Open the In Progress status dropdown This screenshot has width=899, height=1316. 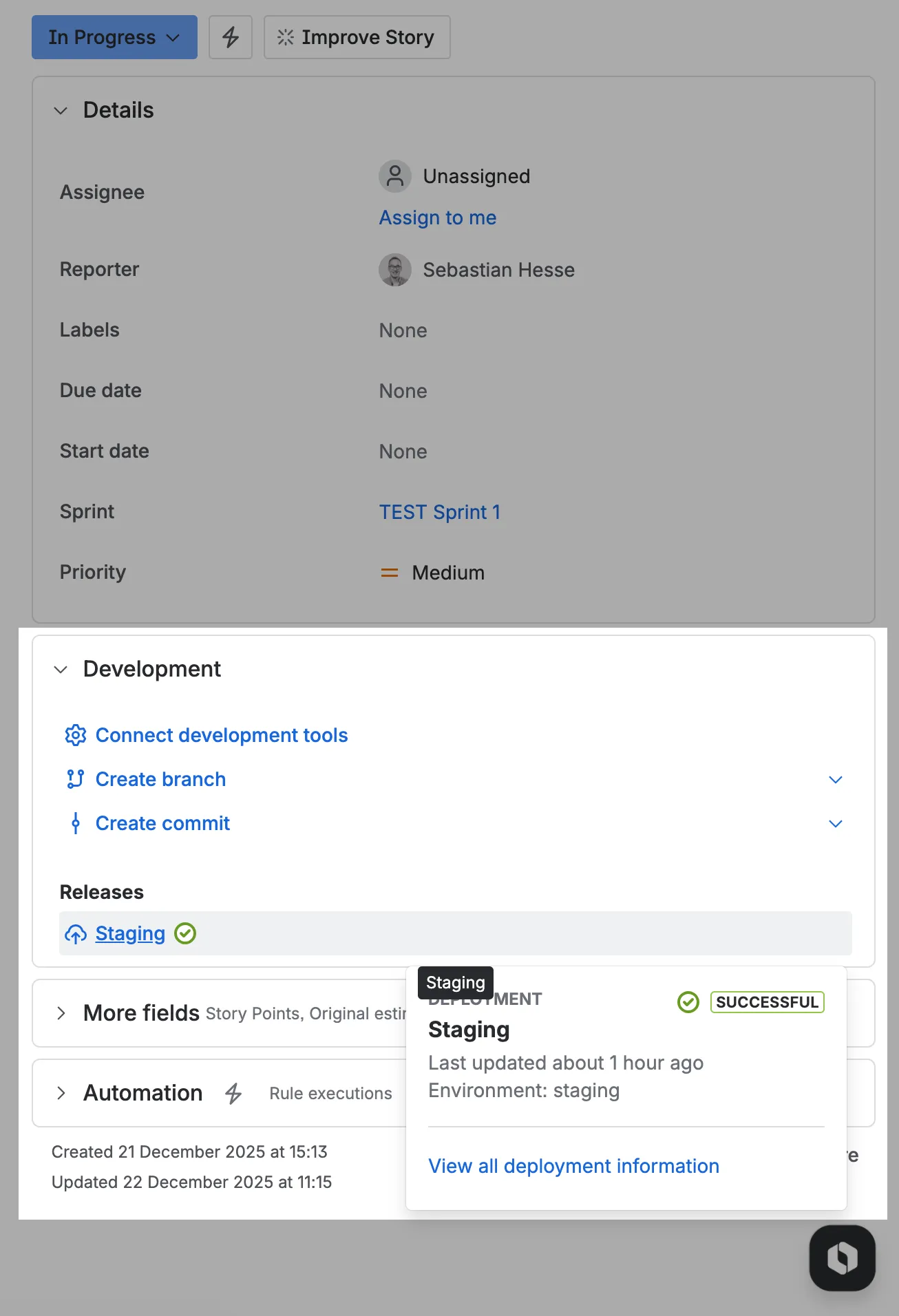[x=114, y=36]
